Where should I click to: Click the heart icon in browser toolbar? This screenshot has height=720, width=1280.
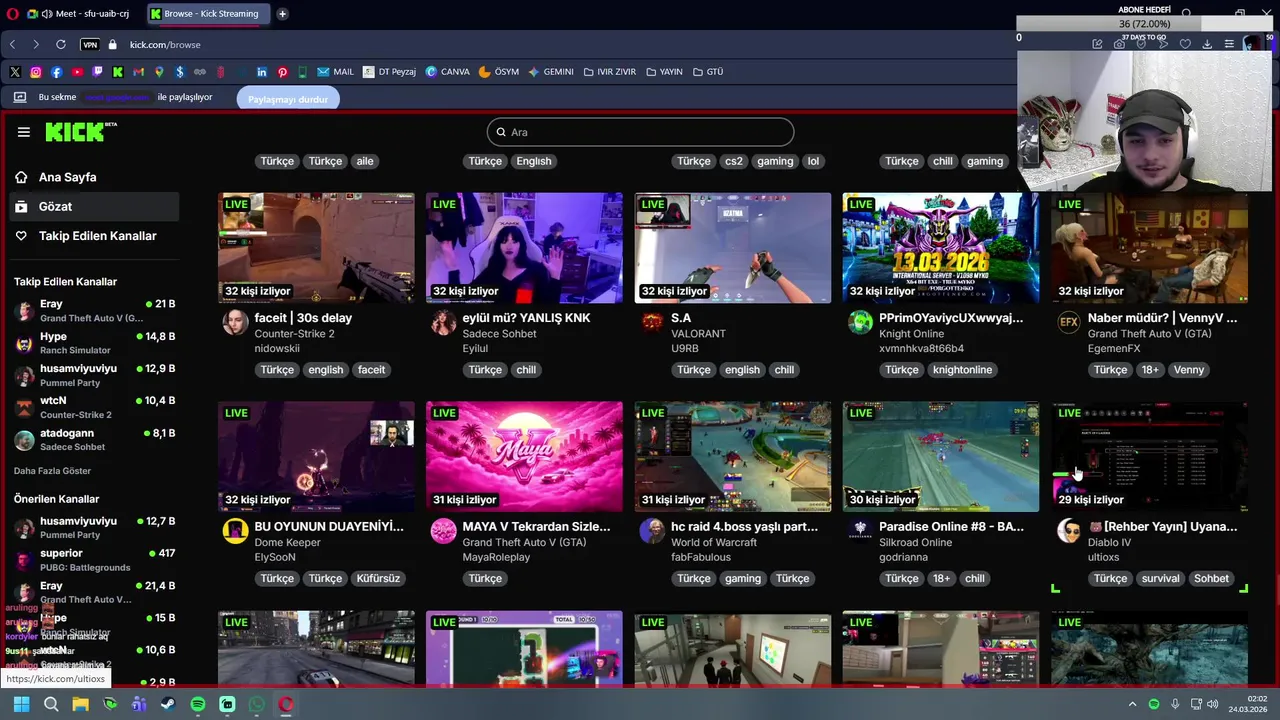[1185, 44]
